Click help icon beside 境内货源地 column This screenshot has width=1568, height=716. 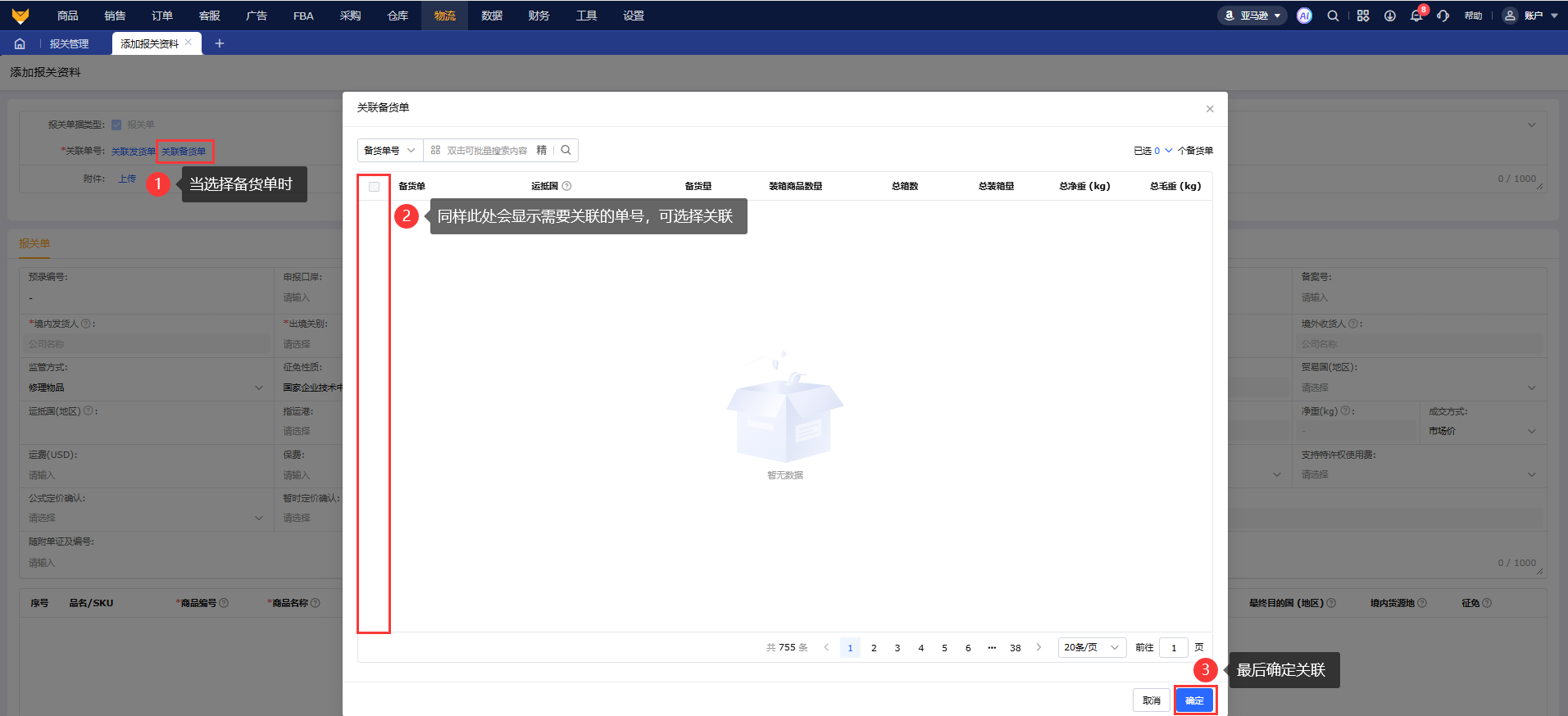point(1422,603)
